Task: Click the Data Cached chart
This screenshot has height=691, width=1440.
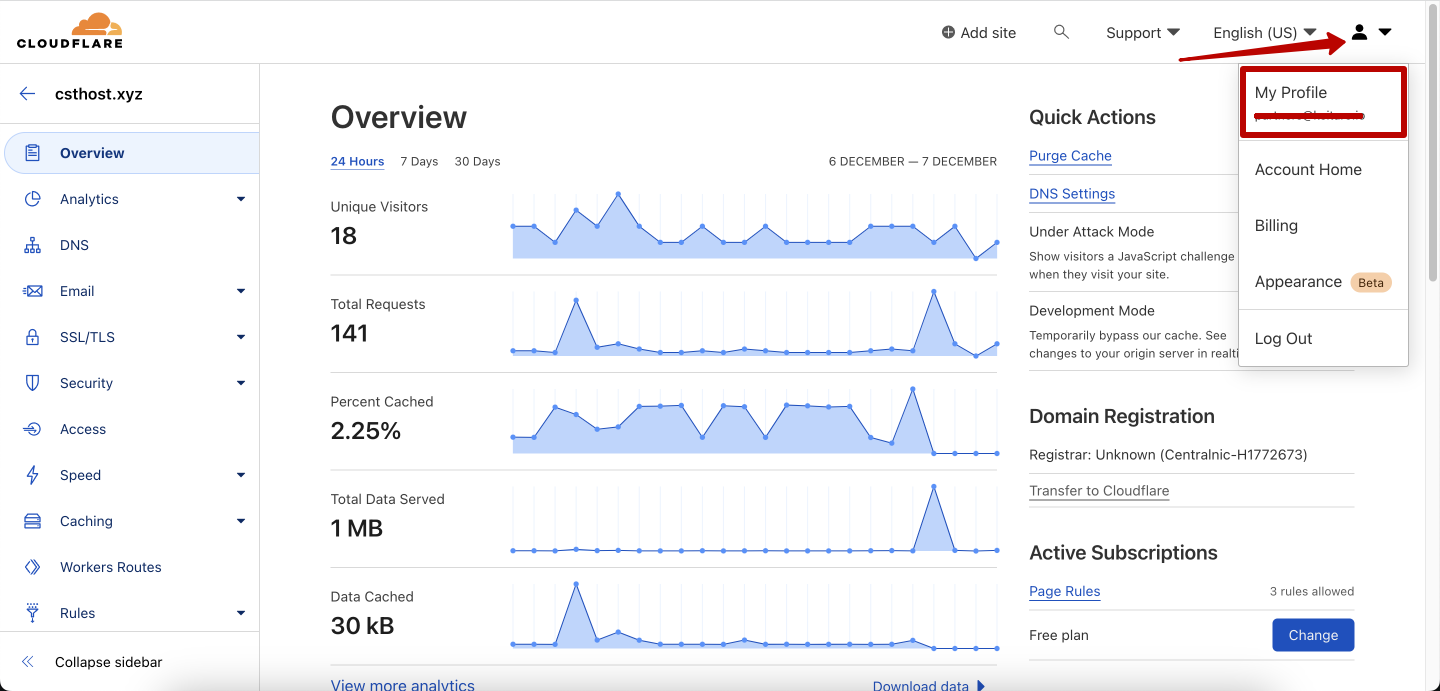Action: pos(755,615)
